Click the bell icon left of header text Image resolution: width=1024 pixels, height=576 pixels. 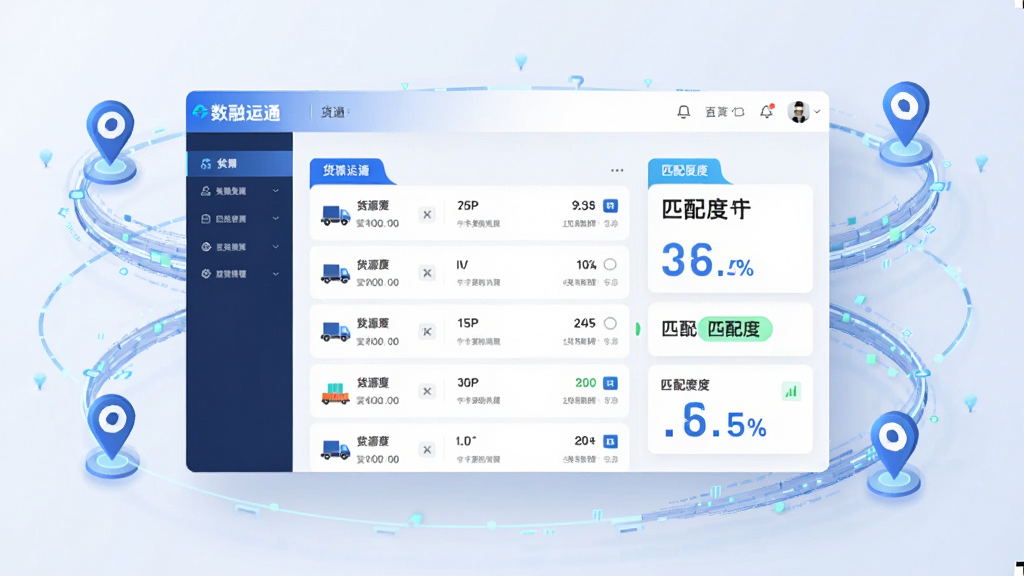pyautogui.click(x=683, y=112)
